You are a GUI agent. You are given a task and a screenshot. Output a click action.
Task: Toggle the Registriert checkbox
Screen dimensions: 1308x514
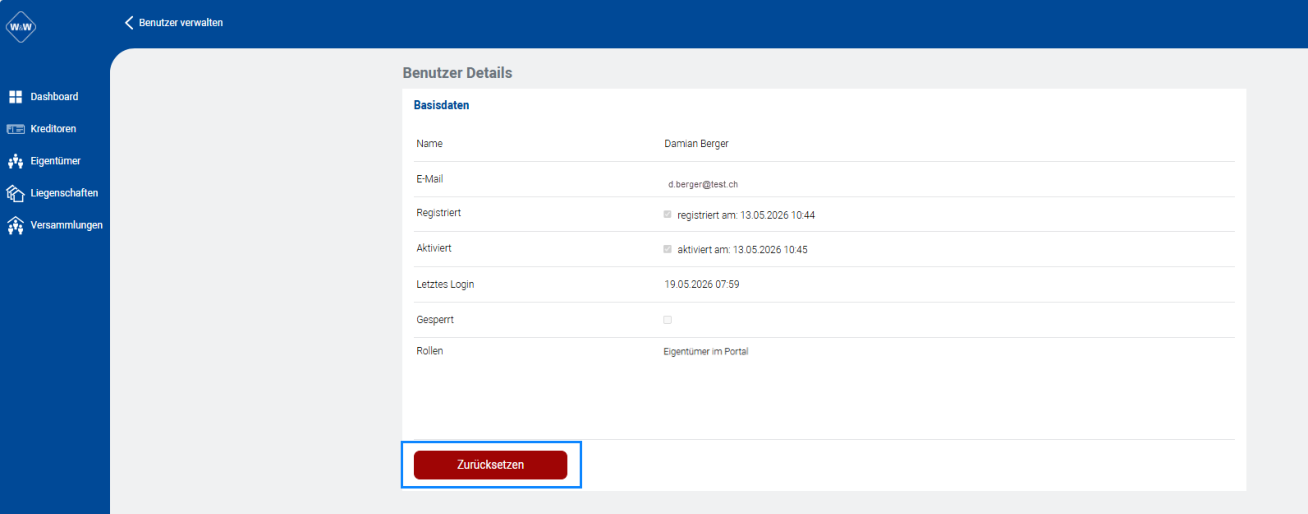click(667, 214)
